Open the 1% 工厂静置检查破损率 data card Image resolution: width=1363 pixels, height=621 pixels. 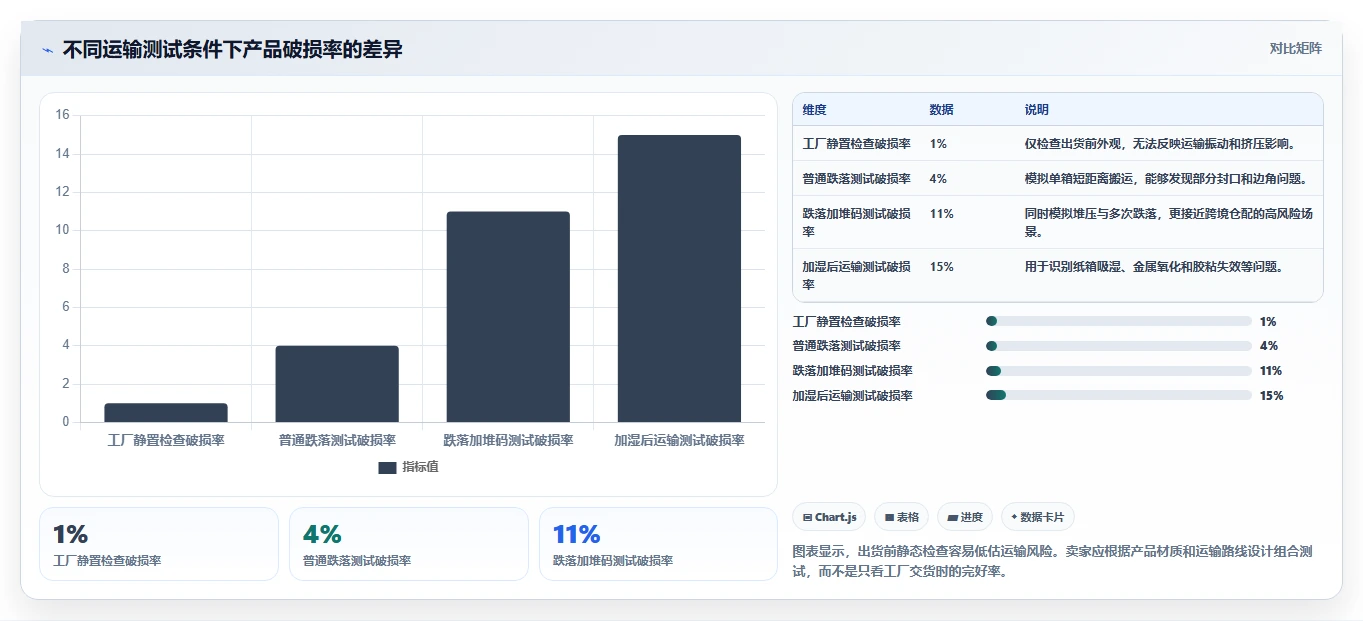[159, 544]
